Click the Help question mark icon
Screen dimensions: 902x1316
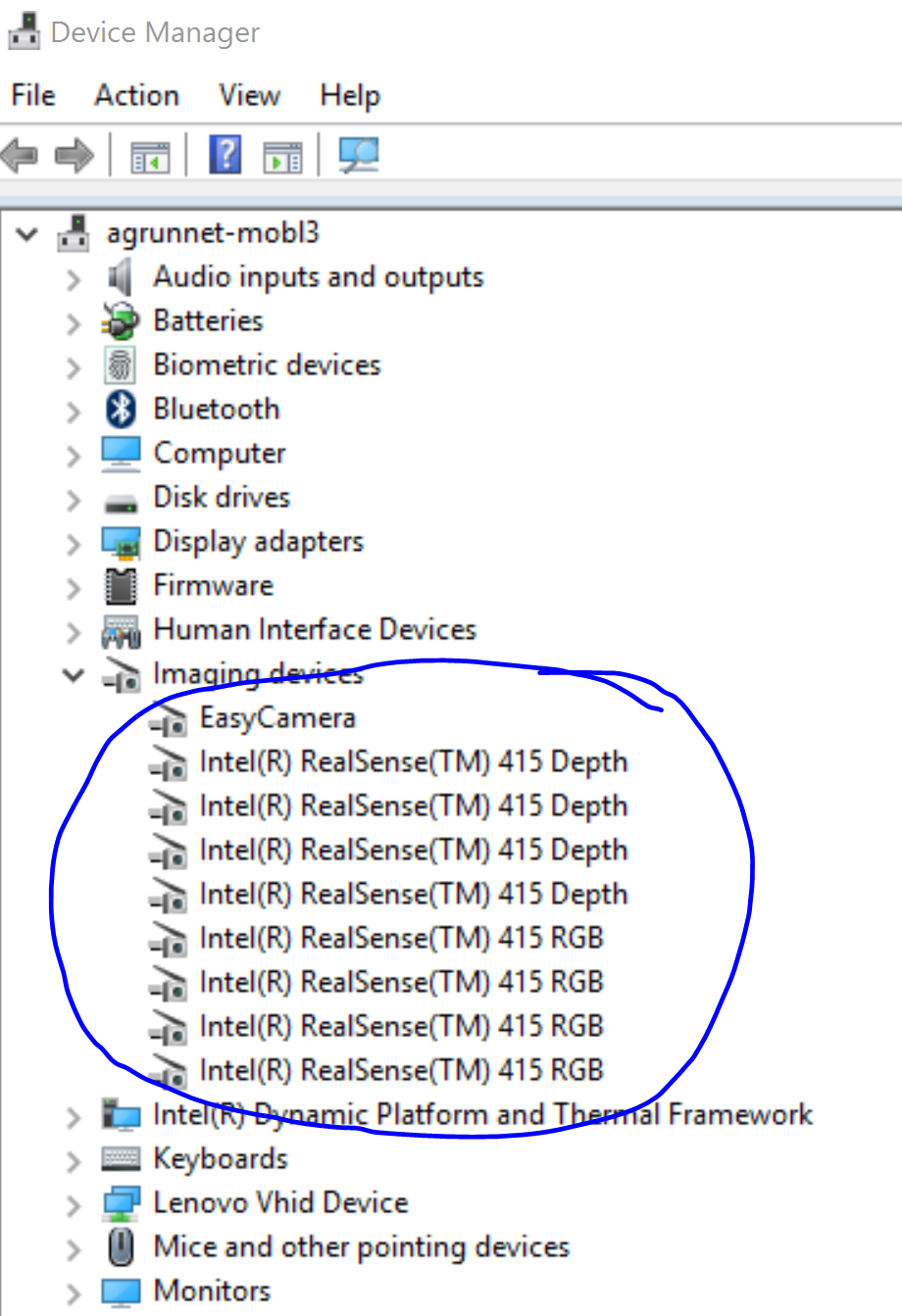point(225,155)
